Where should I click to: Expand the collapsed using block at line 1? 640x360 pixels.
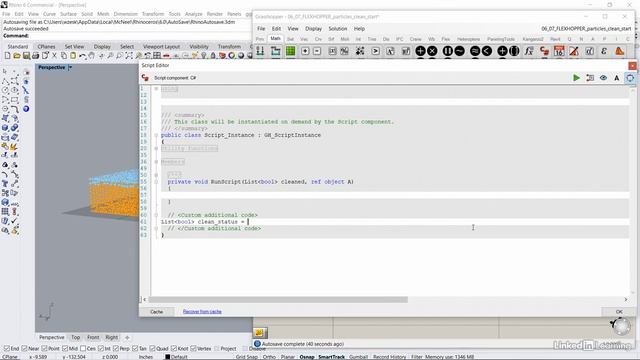156,89
